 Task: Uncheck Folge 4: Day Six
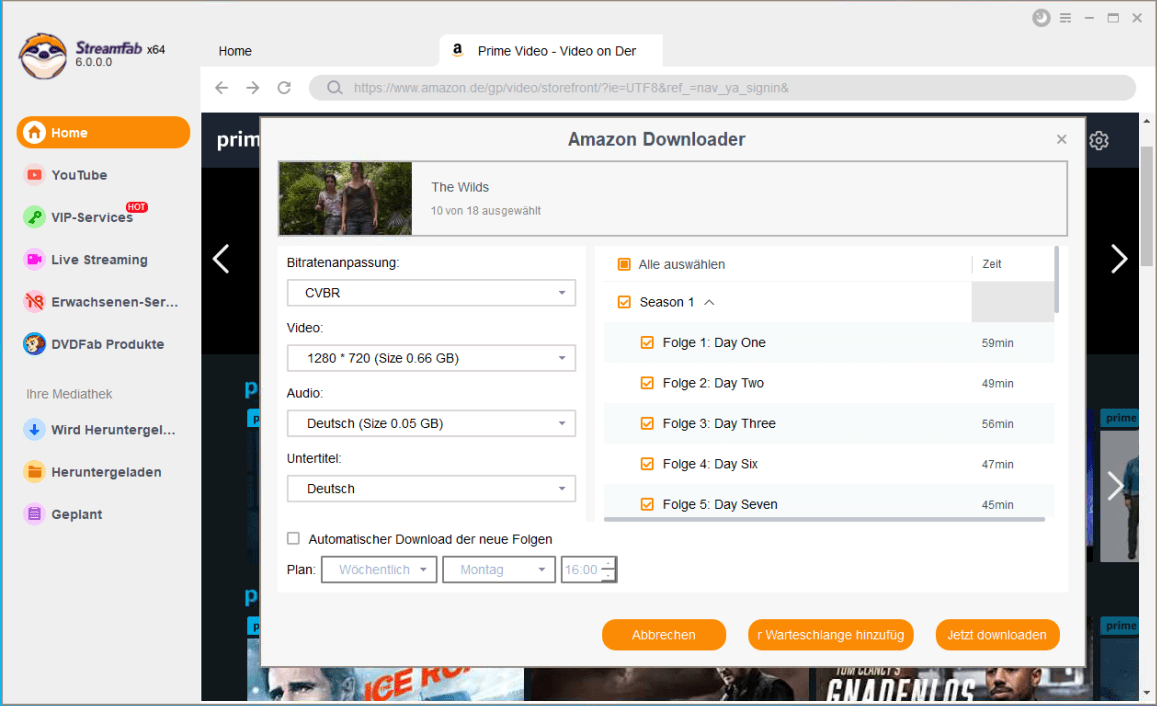pyautogui.click(x=647, y=464)
